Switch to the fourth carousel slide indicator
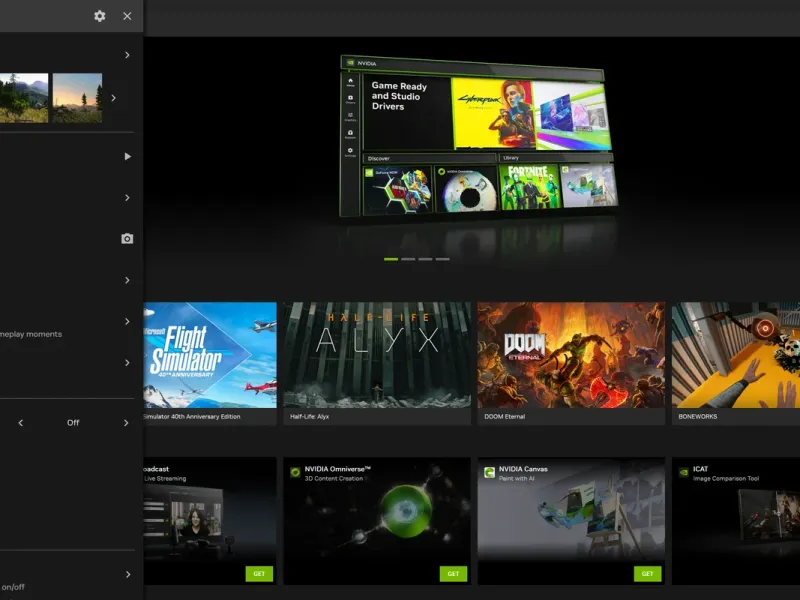This screenshot has width=800, height=600. point(443,259)
